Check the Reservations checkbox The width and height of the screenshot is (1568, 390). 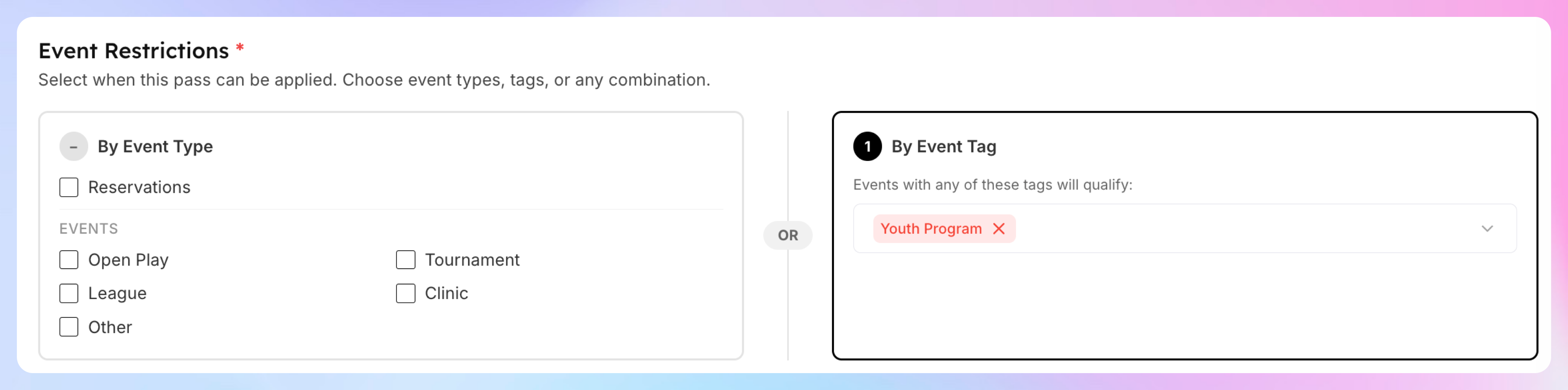[x=69, y=187]
